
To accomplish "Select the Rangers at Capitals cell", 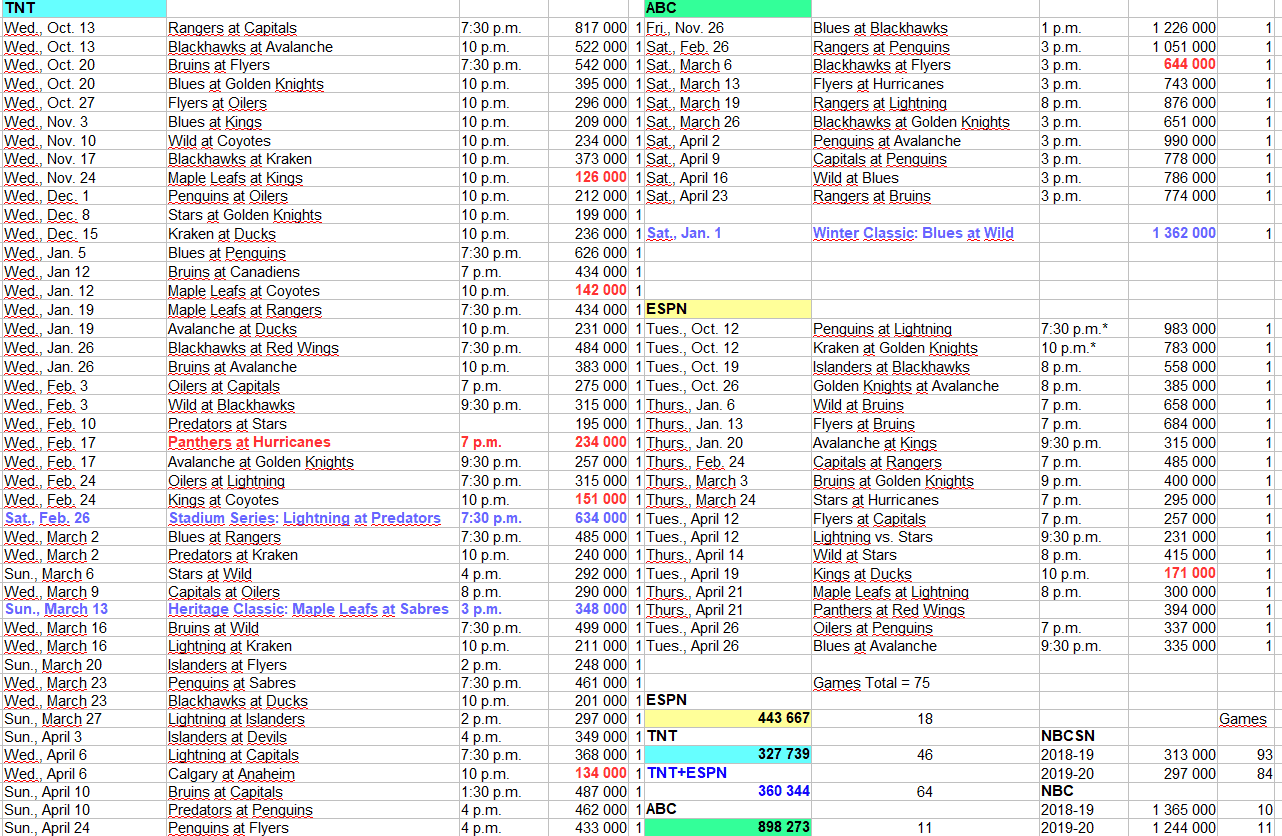I will tap(232, 28).
